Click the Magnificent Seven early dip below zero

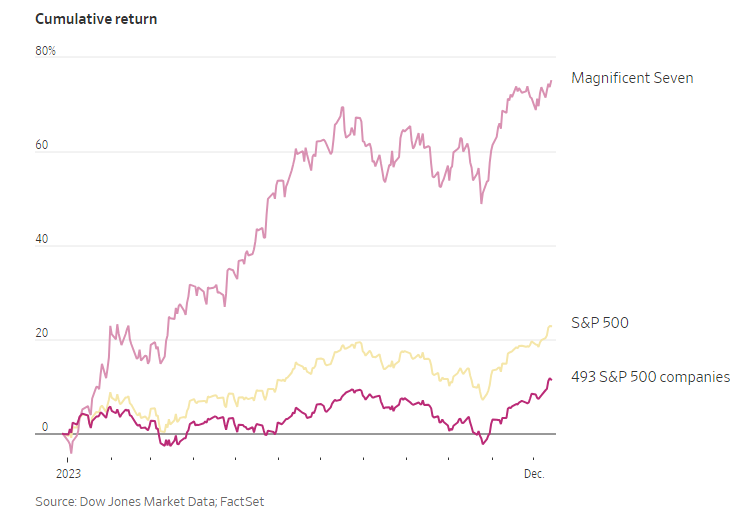pyautogui.click(x=71, y=452)
